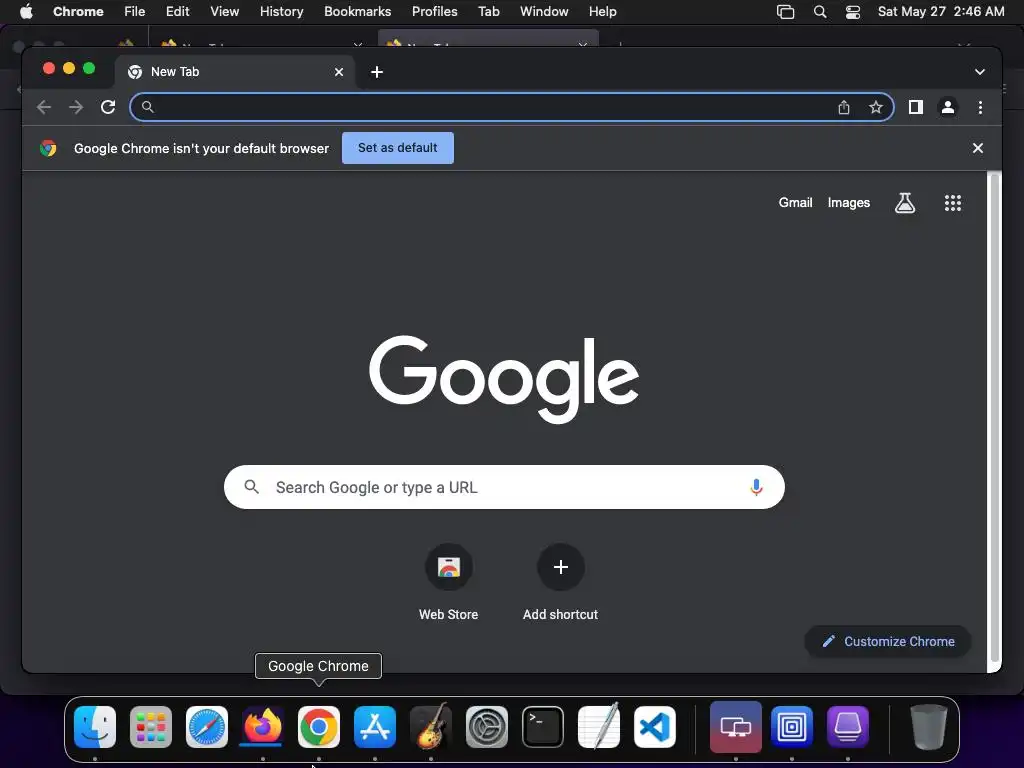Open Search Labs flask icon
The height and width of the screenshot is (768, 1024).
tap(904, 203)
